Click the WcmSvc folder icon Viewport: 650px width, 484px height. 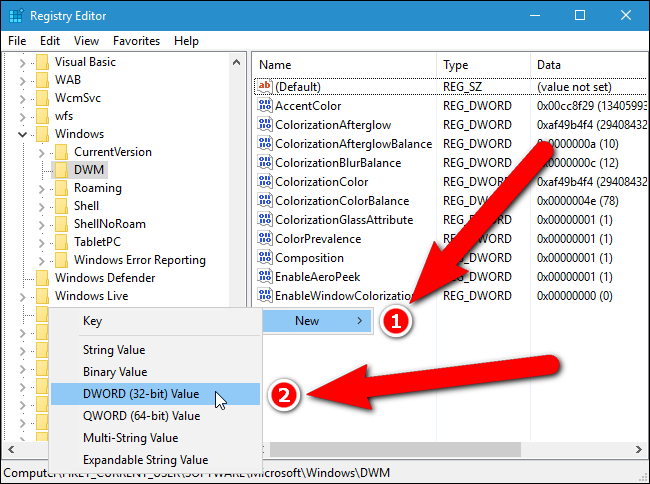42,98
